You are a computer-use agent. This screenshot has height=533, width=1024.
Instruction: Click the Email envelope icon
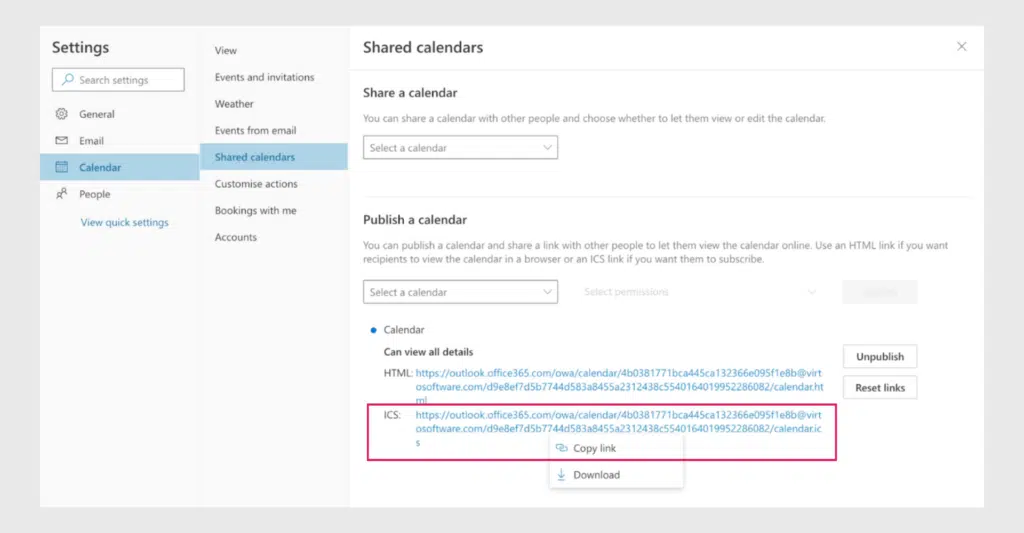[62, 141]
